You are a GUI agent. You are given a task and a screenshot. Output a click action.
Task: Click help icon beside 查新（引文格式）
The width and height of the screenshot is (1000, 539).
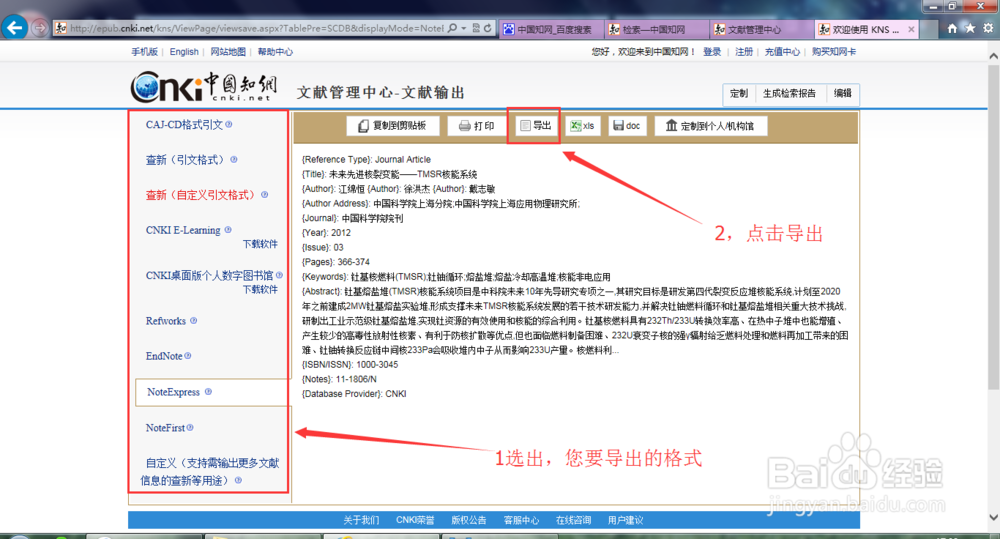coord(234,159)
